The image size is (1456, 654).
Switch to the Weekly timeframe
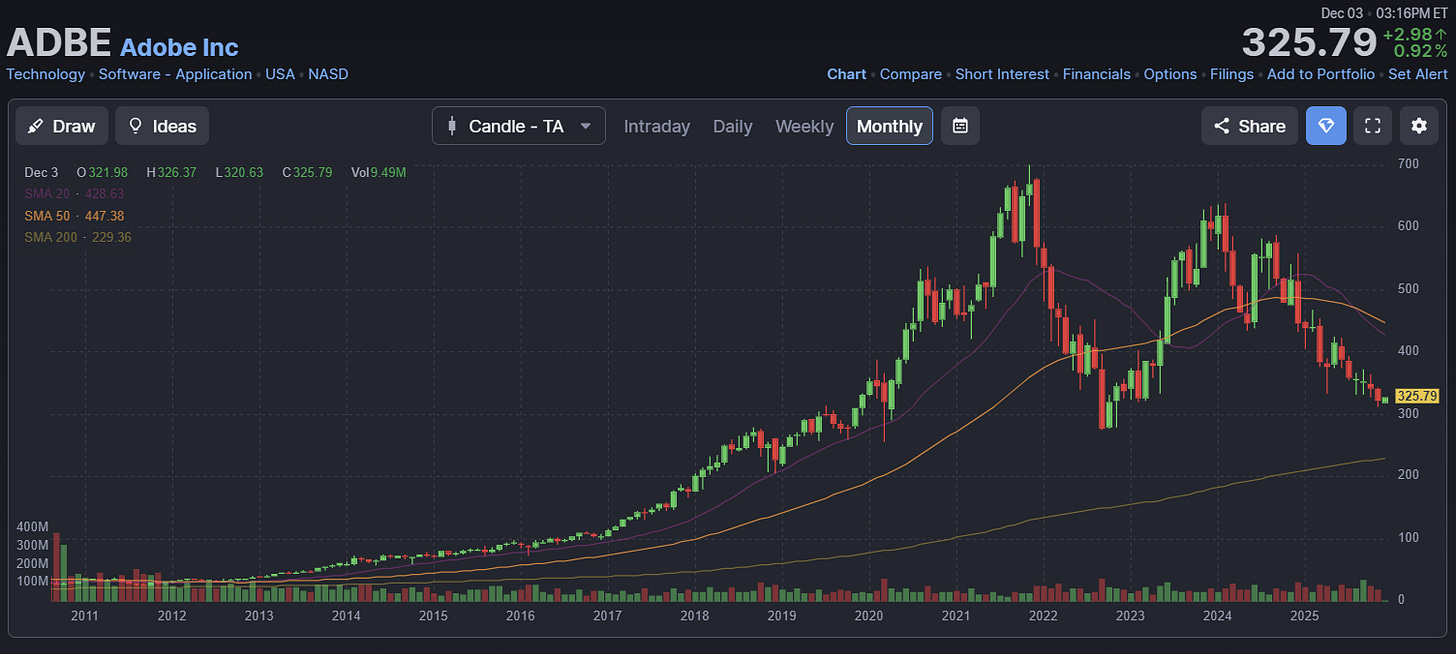(804, 126)
